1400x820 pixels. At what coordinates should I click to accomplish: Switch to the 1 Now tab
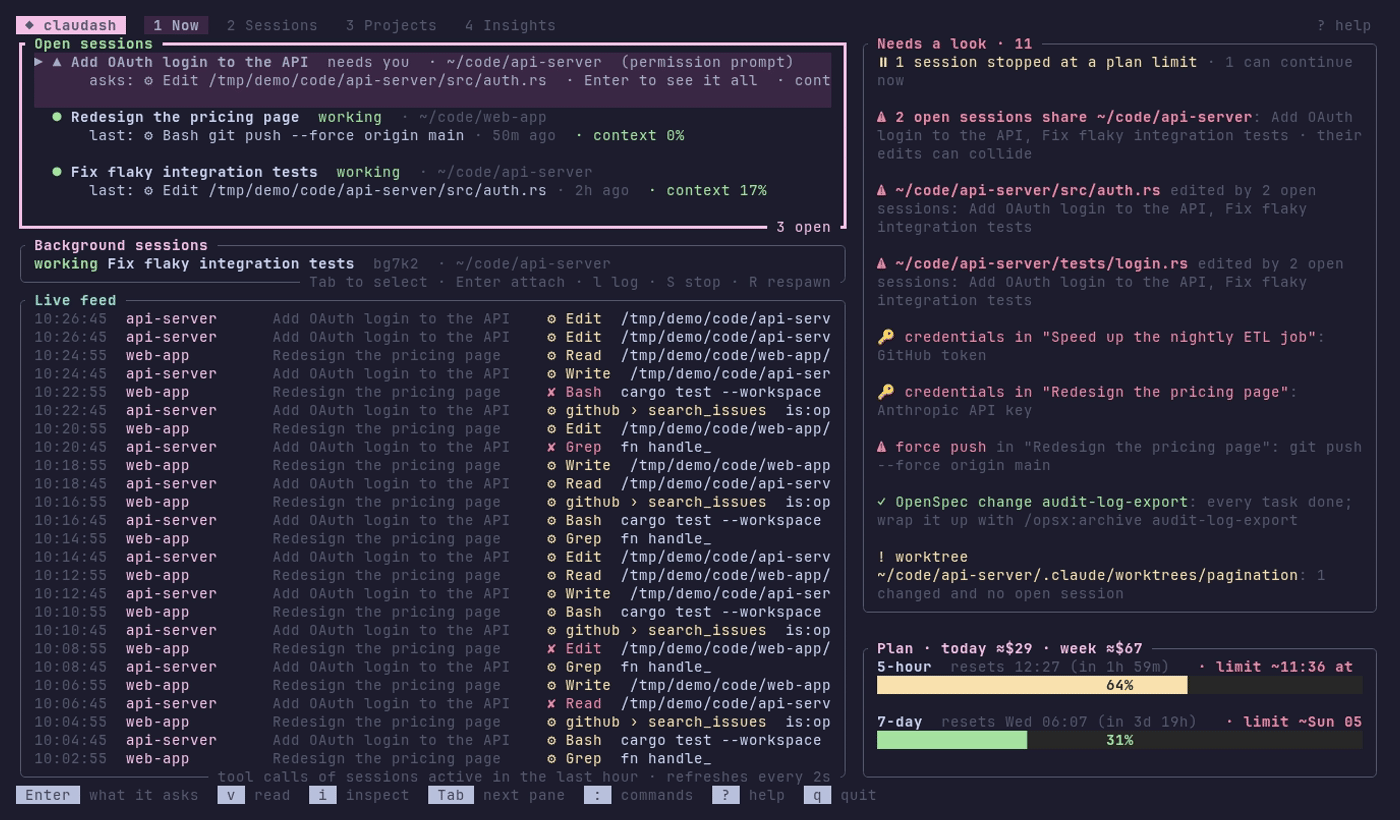[176, 26]
